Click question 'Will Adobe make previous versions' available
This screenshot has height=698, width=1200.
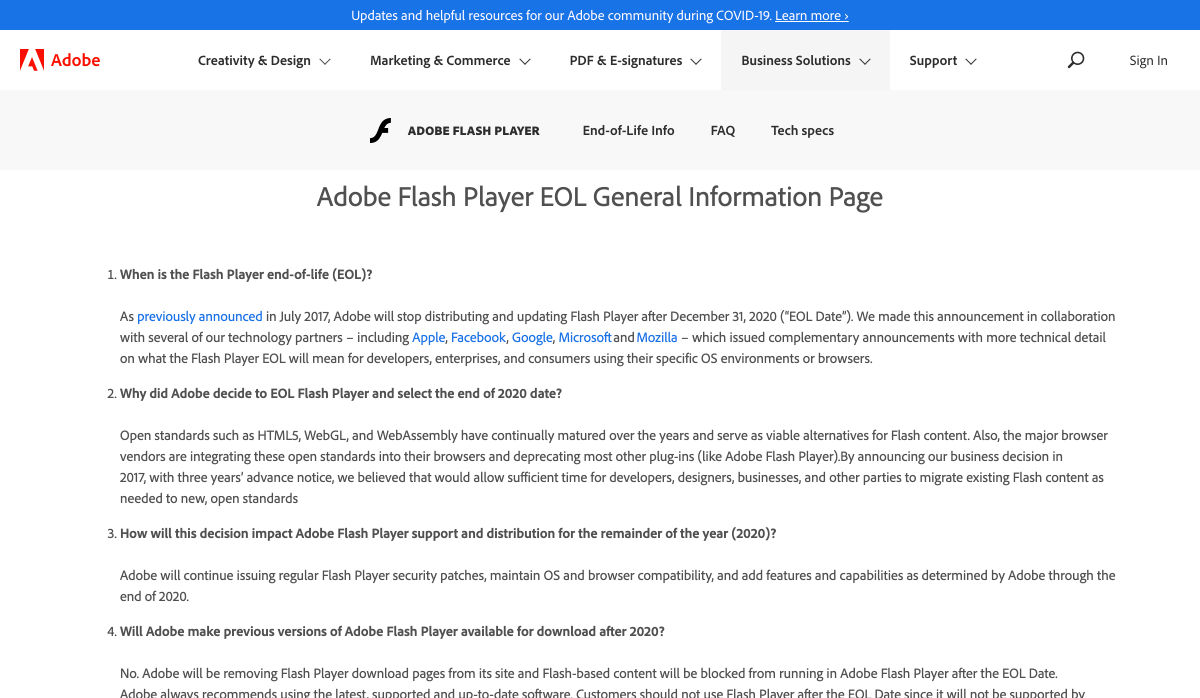[392, 631]
